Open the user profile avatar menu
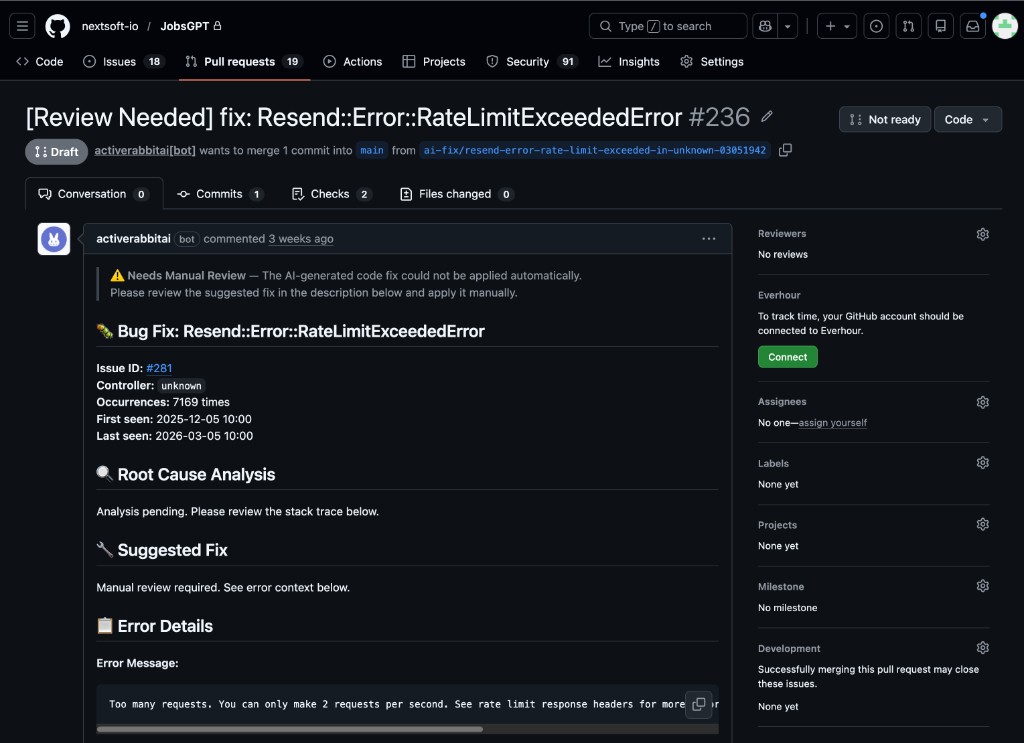Image resolution: width=1024 pixels, height=743 pixels. (x=1004, y=26)
